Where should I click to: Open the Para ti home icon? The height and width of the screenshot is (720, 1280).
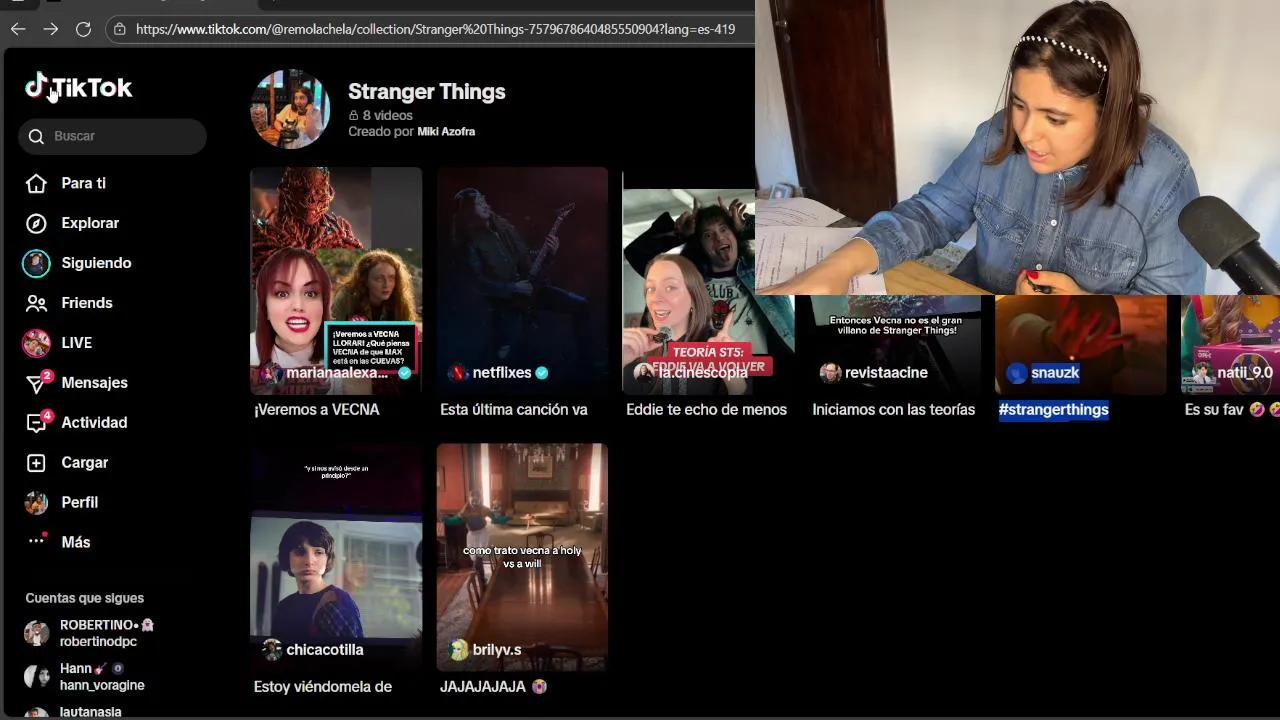click(36, 183)
